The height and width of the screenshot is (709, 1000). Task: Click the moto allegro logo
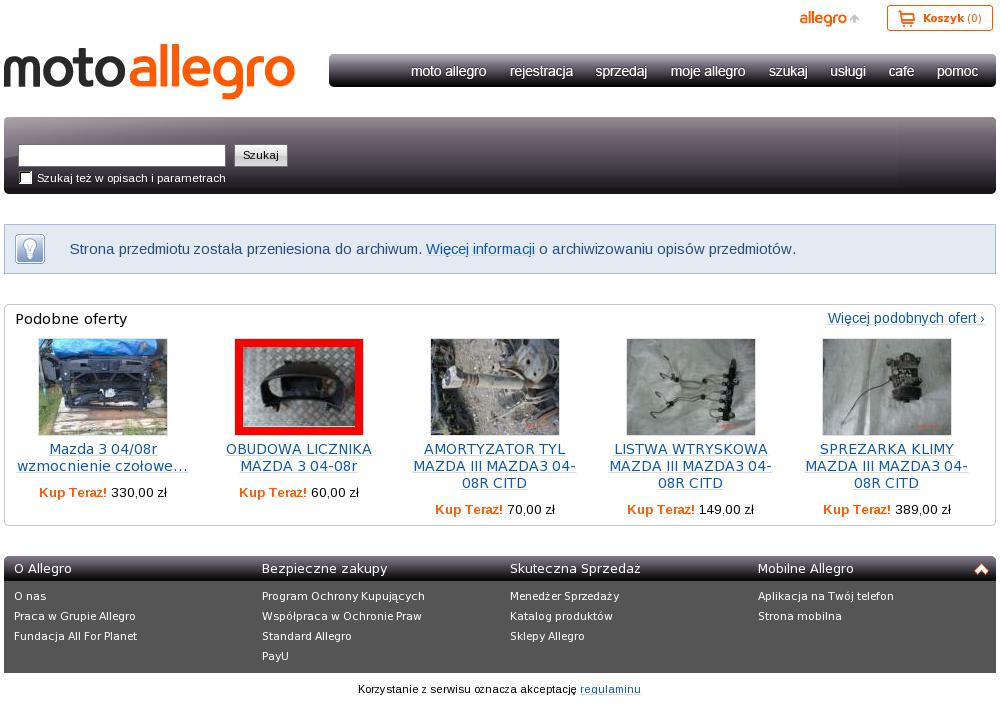(150, 71)
